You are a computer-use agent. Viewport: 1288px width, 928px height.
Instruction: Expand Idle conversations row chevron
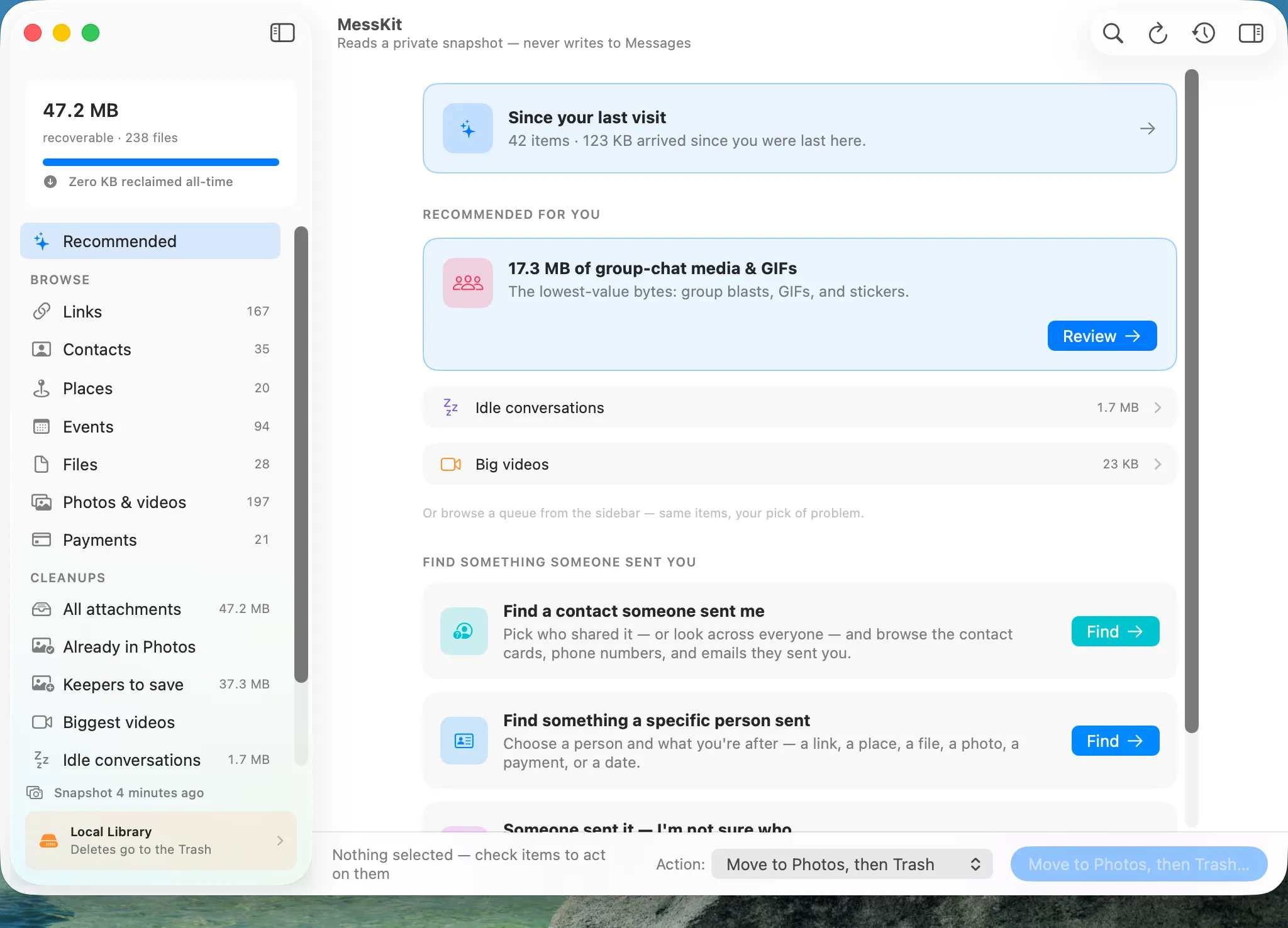(x=1158, y=407)
